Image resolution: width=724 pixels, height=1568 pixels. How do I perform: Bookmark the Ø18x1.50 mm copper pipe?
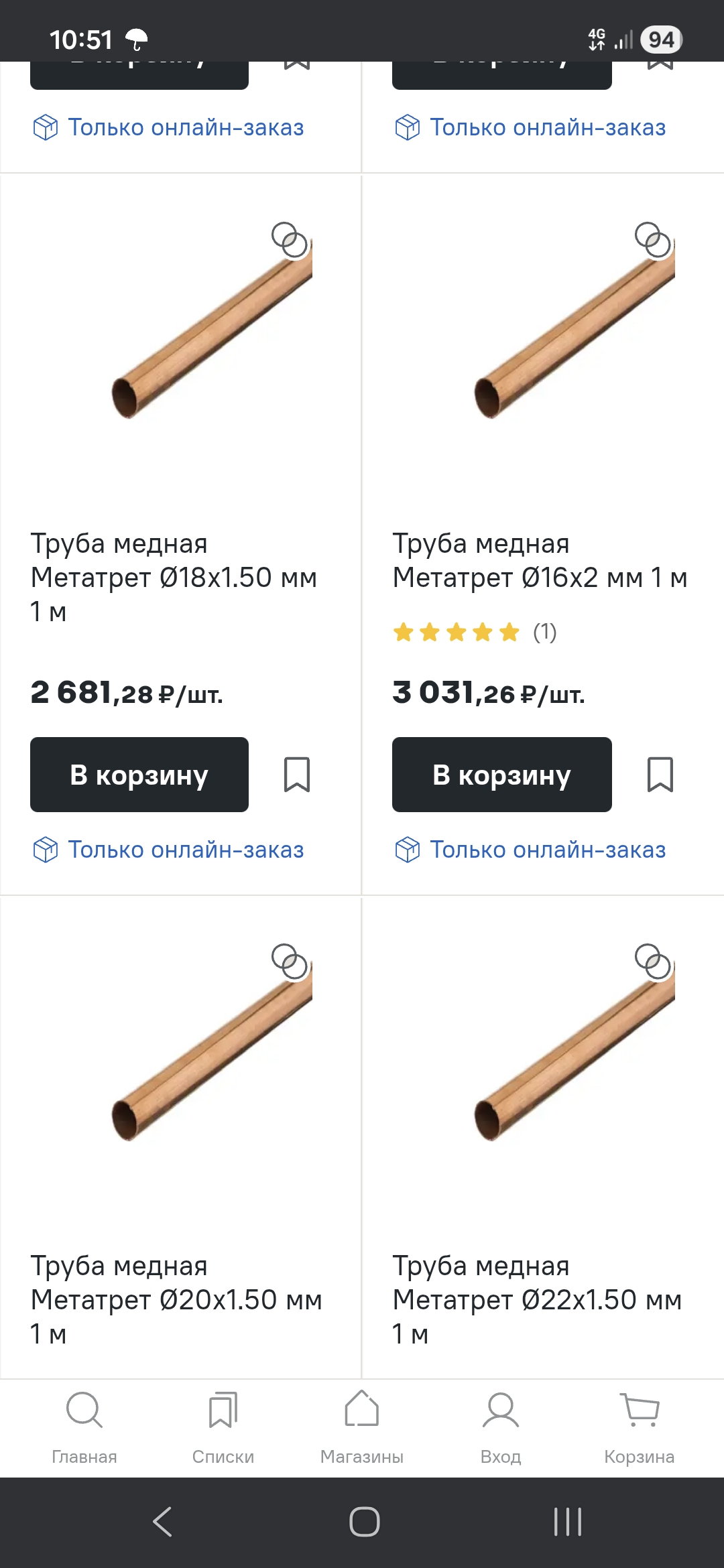point(297,775)
